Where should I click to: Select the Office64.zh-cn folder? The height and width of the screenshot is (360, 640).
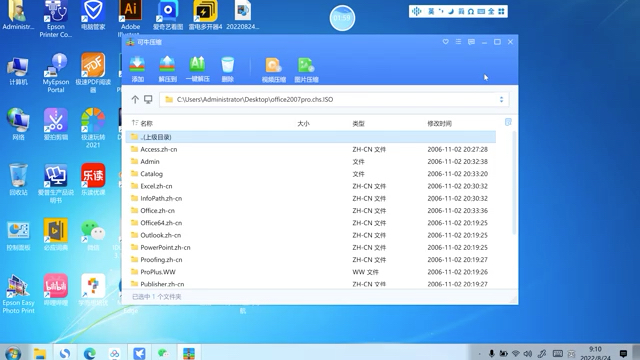pos(311,223)
